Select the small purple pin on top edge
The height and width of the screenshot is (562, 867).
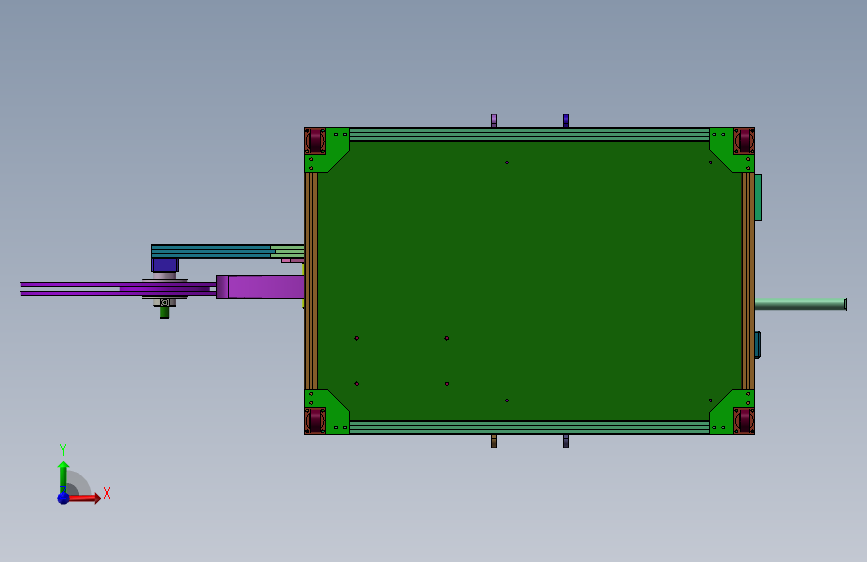click(494, 121)
